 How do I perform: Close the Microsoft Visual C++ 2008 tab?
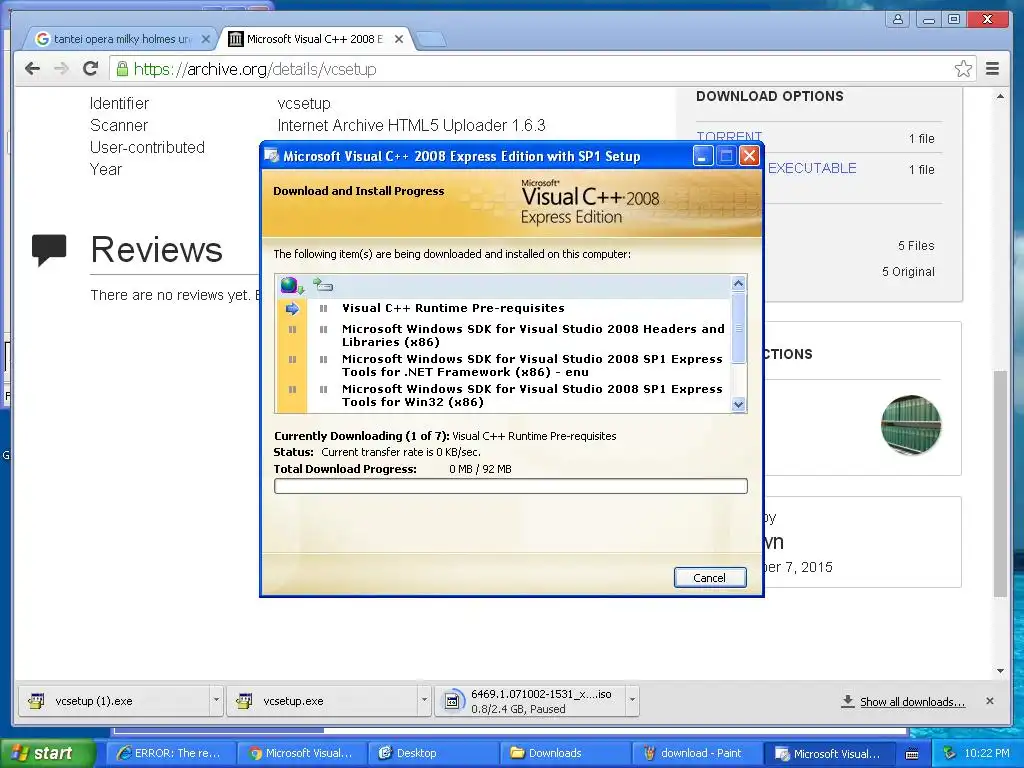pos(399,39)
